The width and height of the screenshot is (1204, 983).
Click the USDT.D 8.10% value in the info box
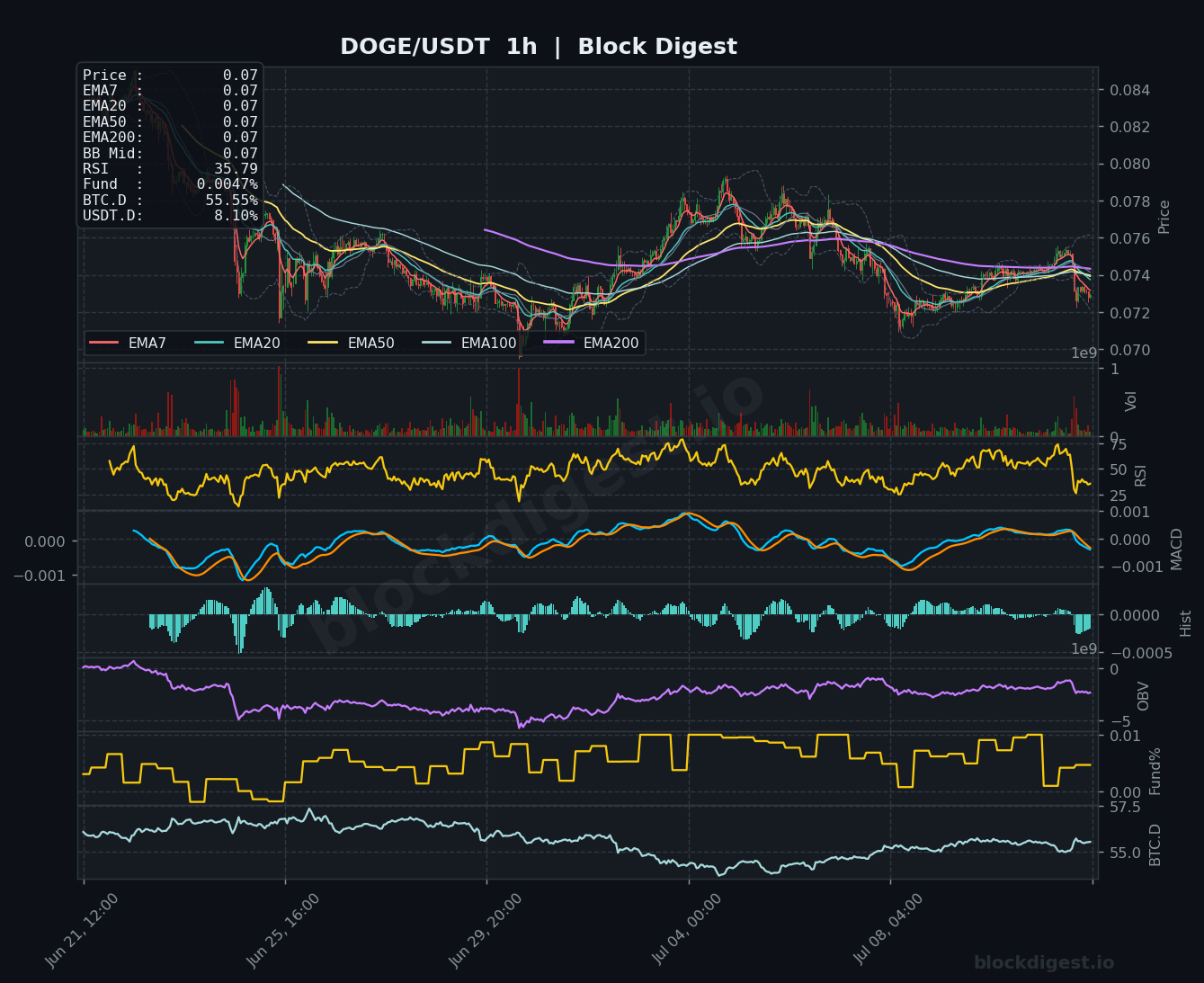pos(236,216)
